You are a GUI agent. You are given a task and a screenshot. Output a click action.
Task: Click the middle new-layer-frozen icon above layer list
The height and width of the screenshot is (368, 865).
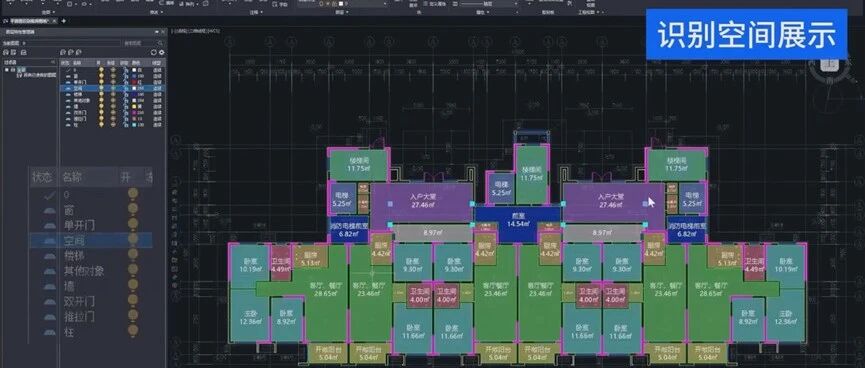pyautogui.click(x=71, y=52)
